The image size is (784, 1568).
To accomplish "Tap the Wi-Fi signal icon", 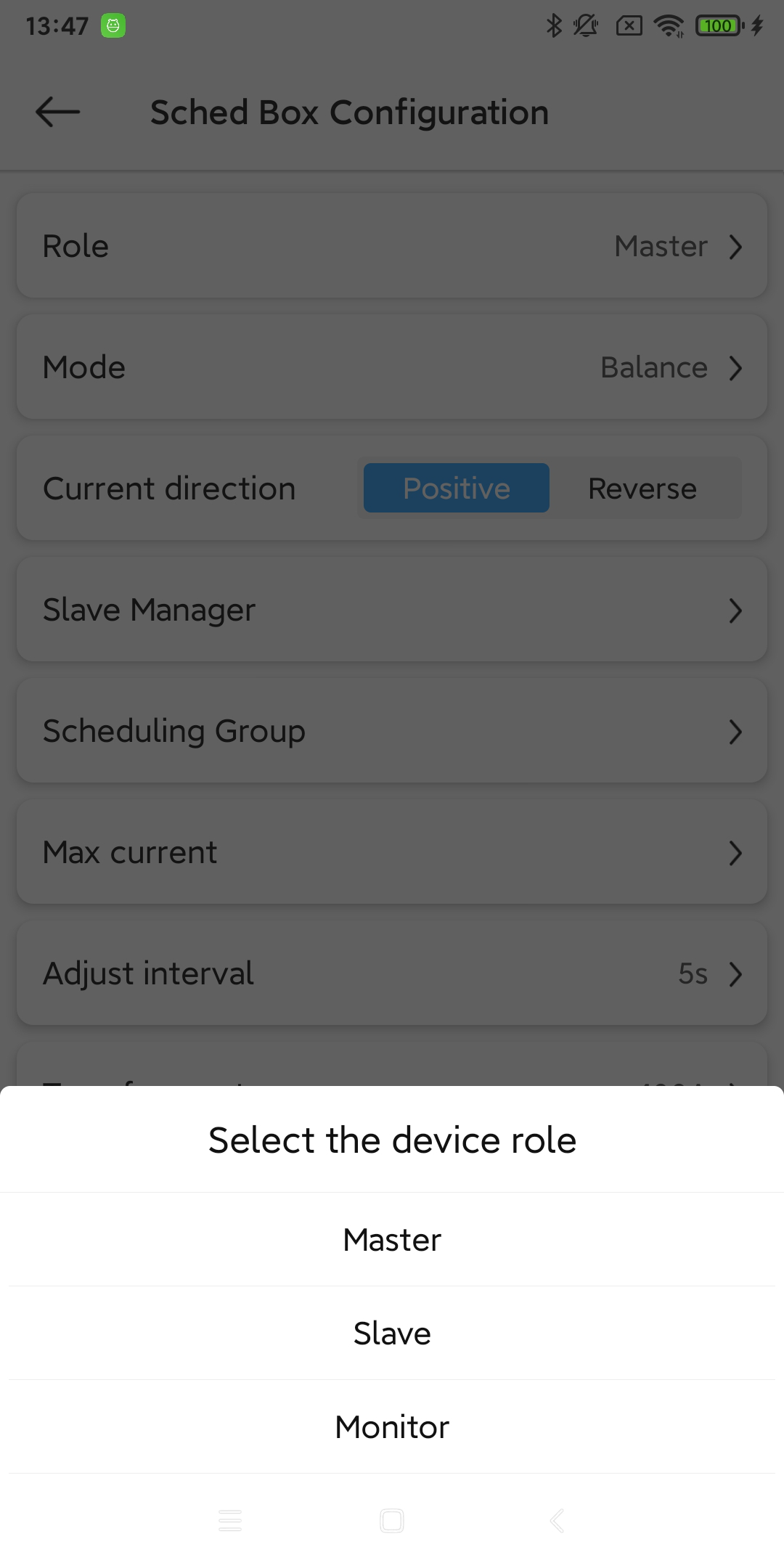I will [x=669, y=26].
